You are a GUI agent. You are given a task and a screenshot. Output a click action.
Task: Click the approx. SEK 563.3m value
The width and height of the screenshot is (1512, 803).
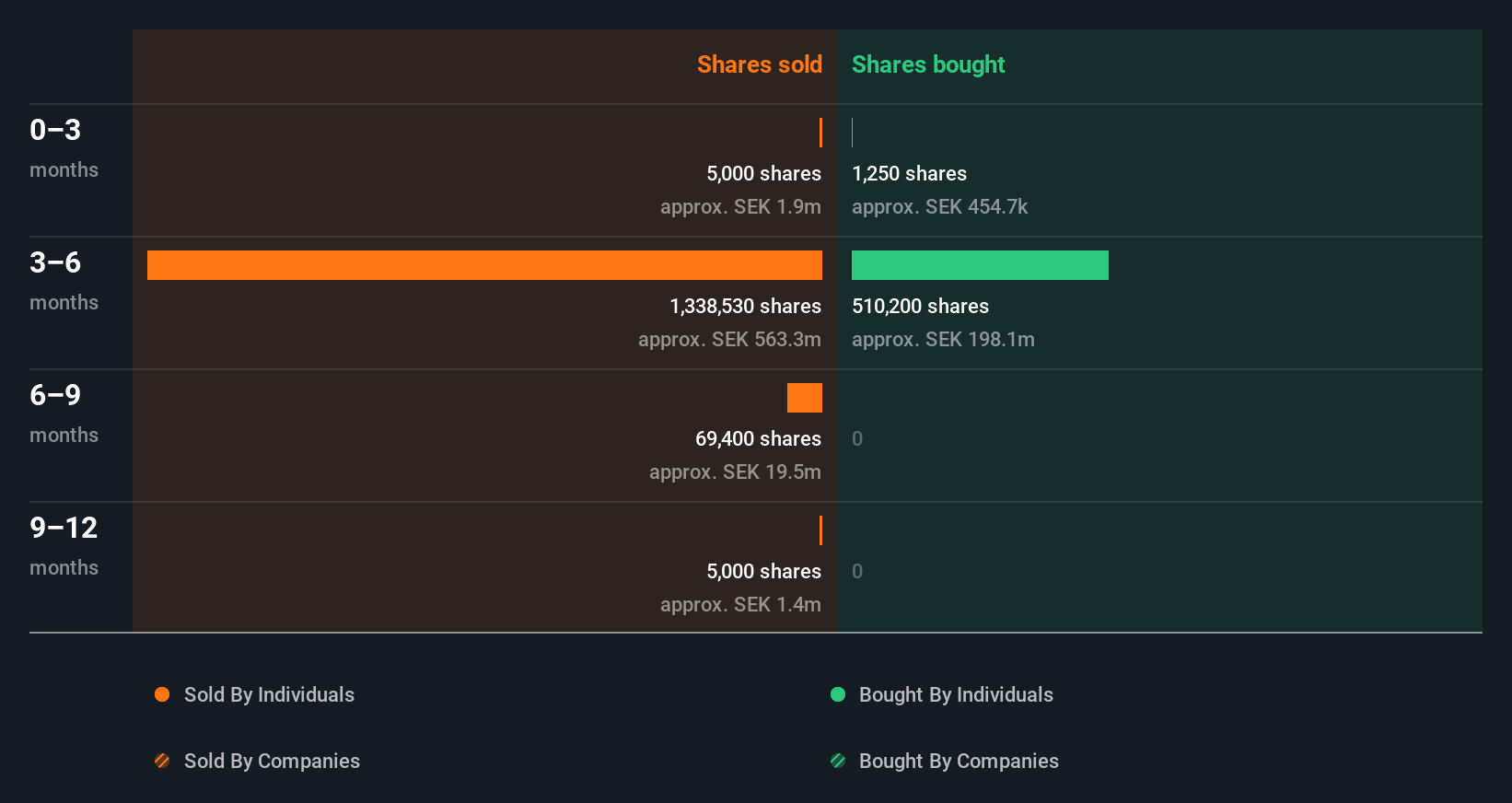[x=729, y=339]
